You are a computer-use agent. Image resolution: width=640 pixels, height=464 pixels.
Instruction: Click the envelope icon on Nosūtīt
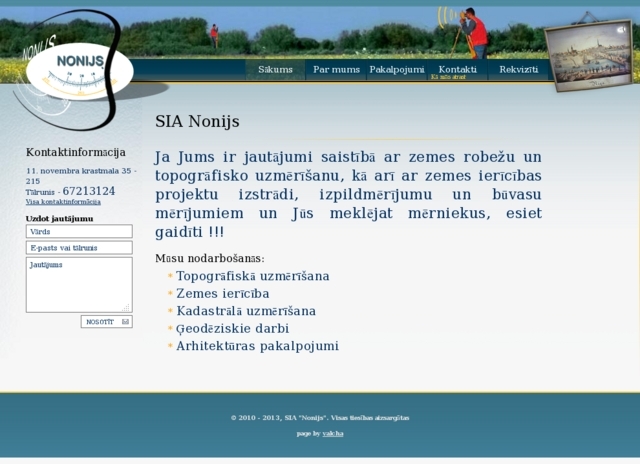point(125,322)
